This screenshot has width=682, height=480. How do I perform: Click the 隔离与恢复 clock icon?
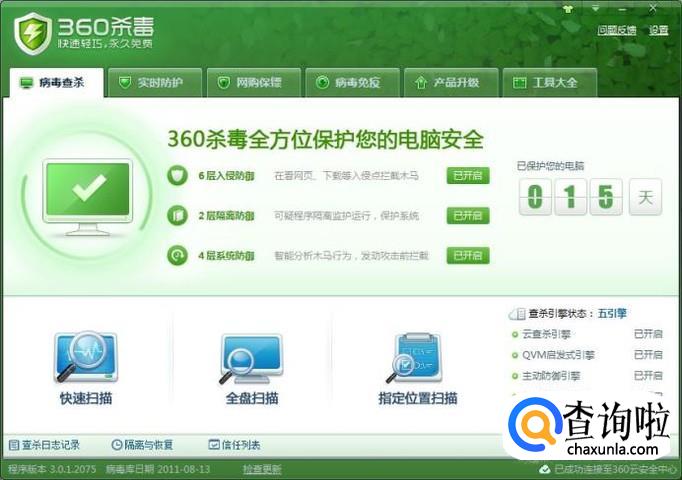117,445
